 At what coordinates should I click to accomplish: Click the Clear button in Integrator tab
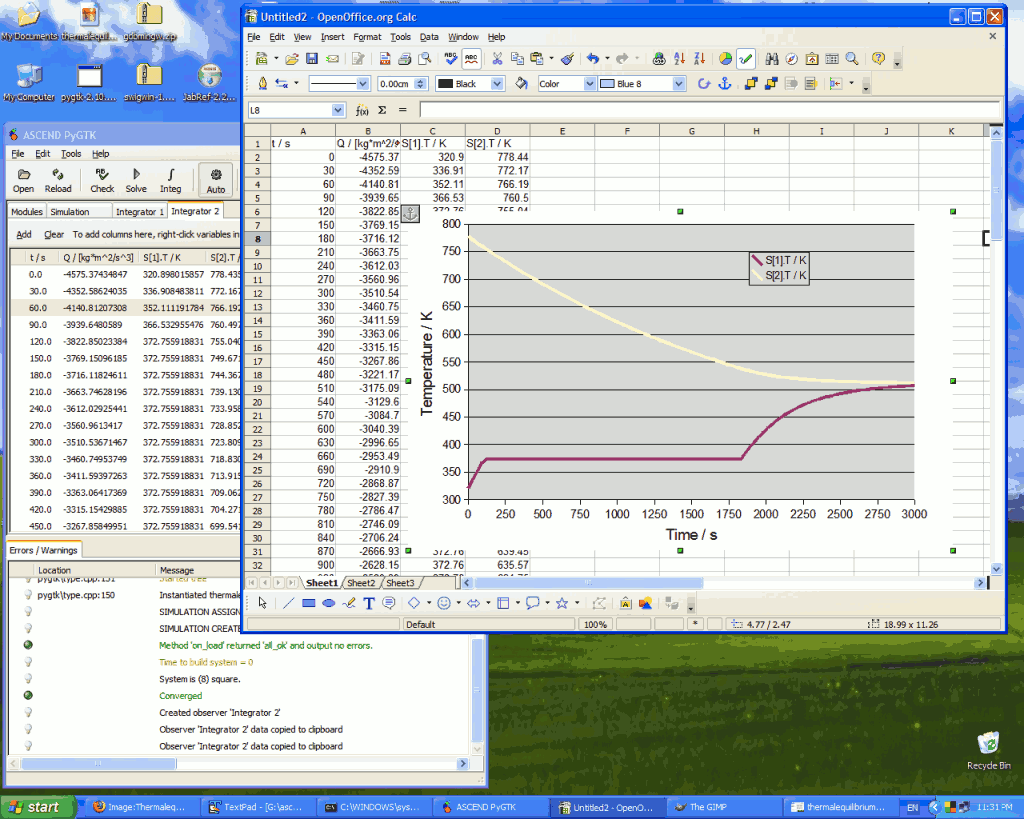tap(54, 235)
